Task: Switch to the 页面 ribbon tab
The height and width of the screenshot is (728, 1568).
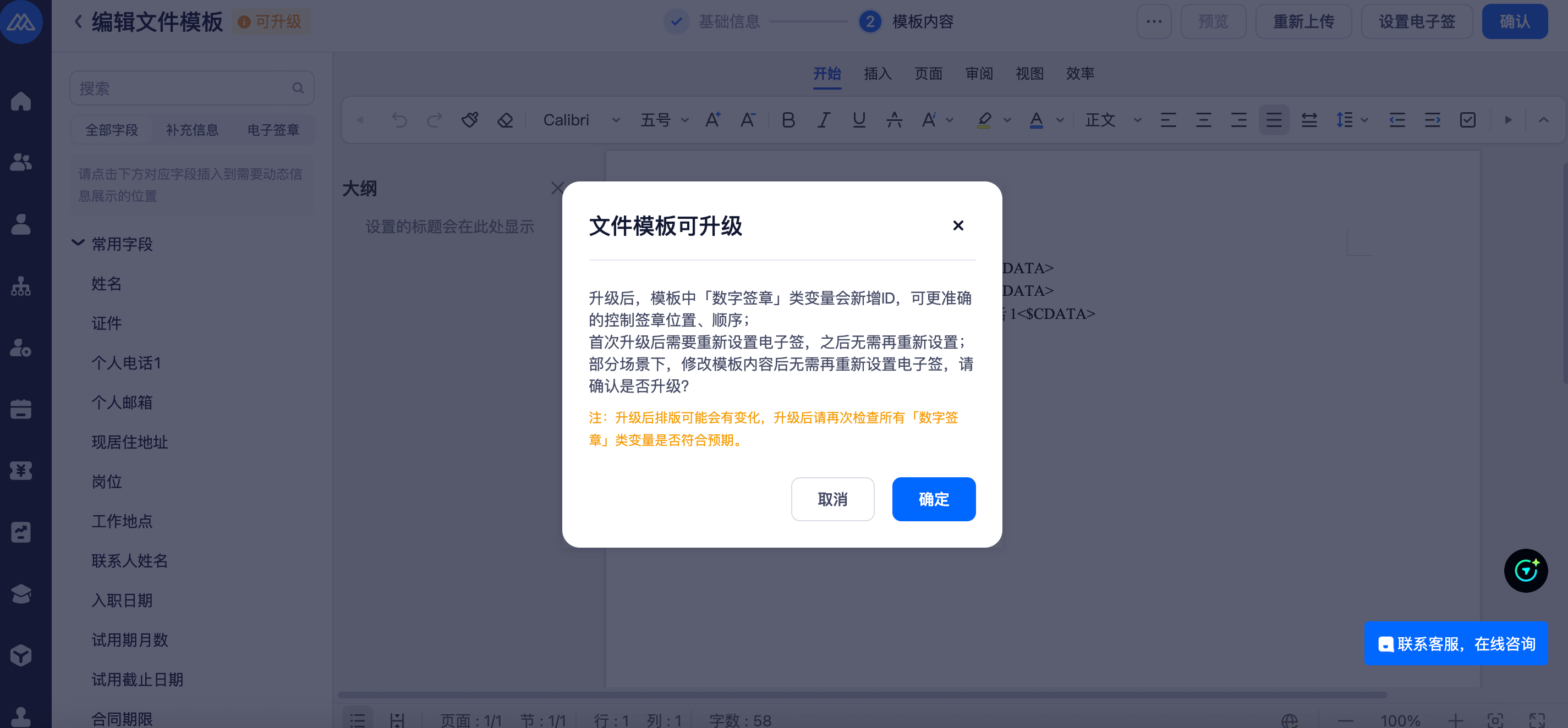Action: (x=928, y=74)
